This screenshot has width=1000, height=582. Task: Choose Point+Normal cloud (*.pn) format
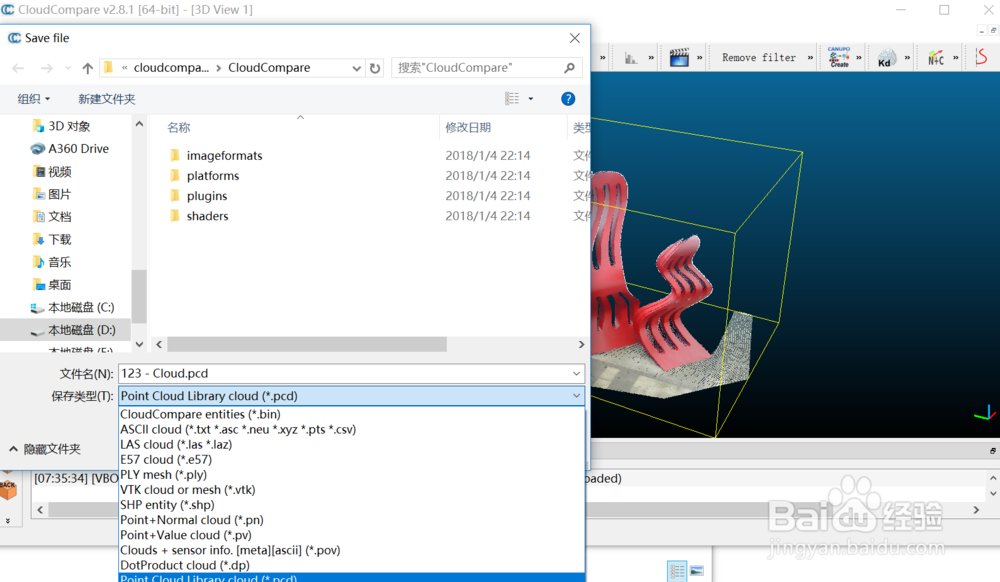351,520
